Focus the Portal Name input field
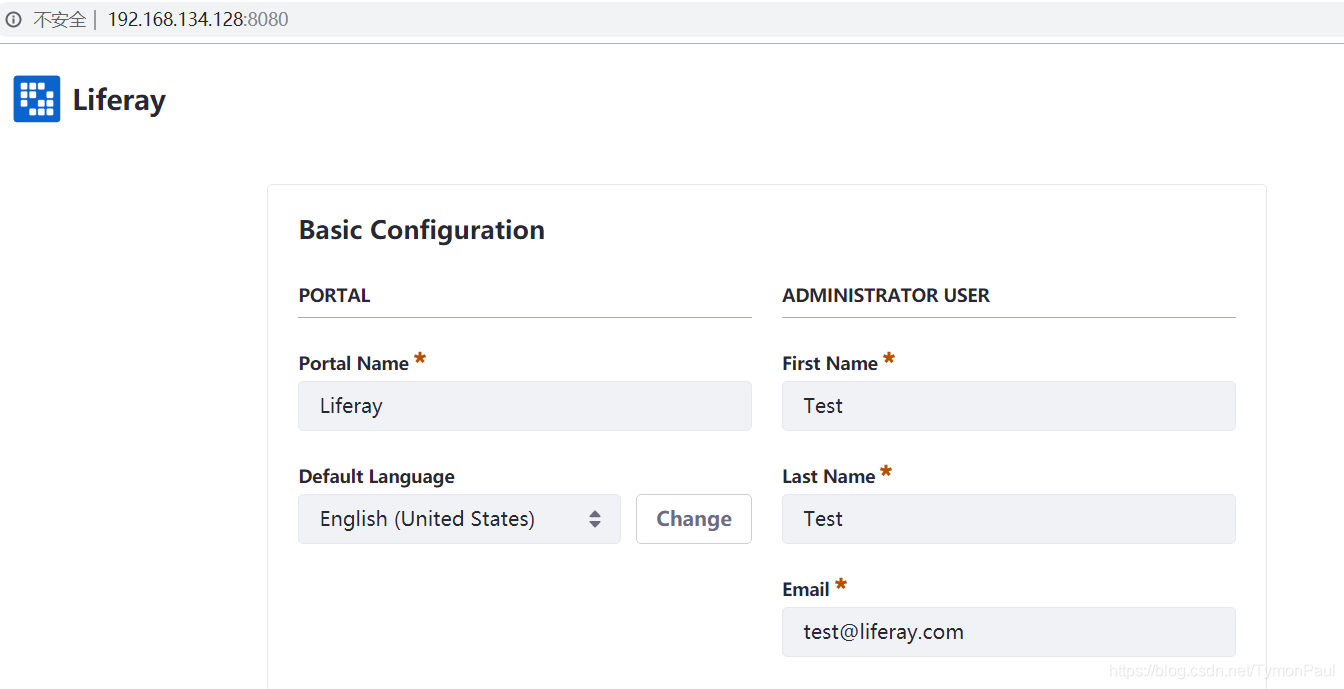The height and width of the screenshot is (689, 1344). (x=524, y=406)
